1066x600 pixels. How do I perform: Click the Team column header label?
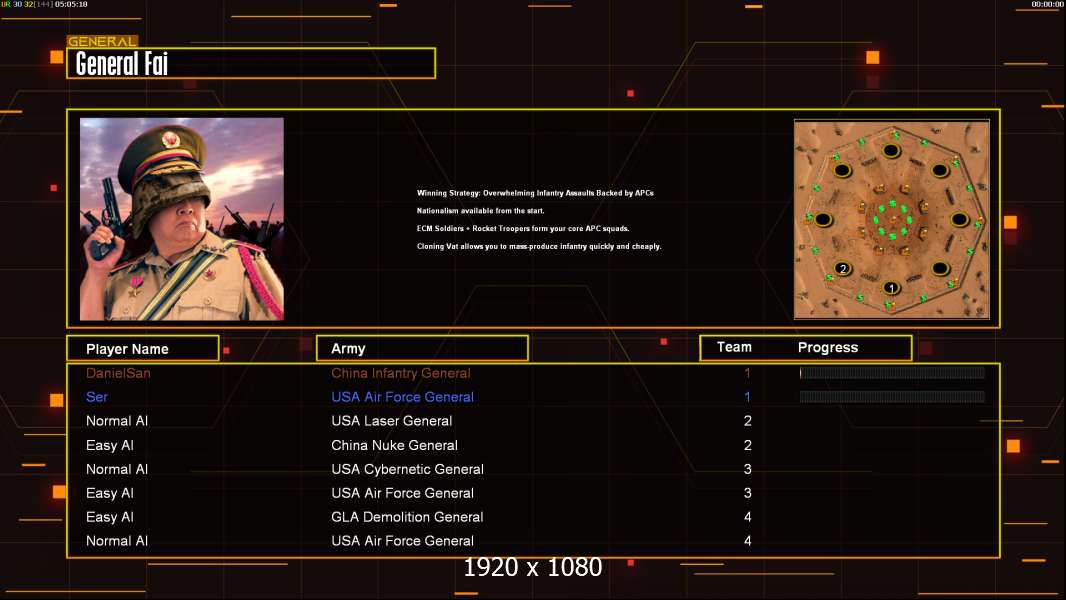click(x=734, y=347)
